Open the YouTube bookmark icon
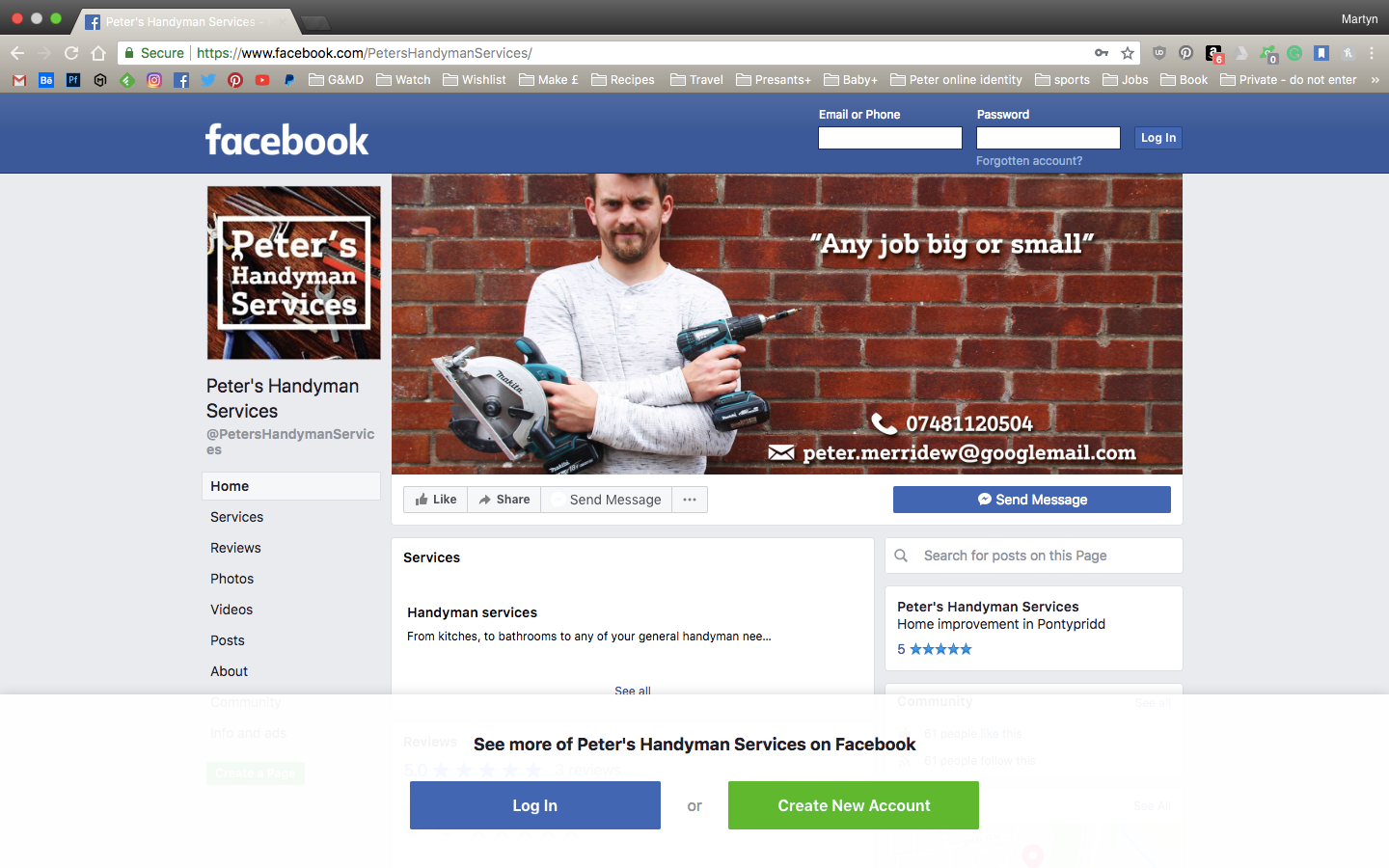Screen dimensions: 1389x868 (262, 80)
